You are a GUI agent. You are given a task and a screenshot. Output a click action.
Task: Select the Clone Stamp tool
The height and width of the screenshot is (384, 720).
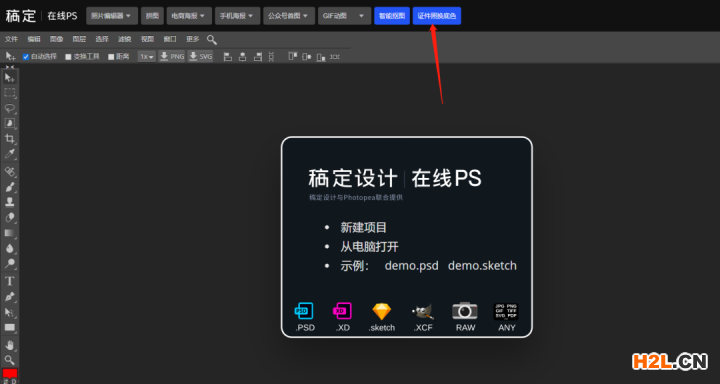(x=10, y=202)
